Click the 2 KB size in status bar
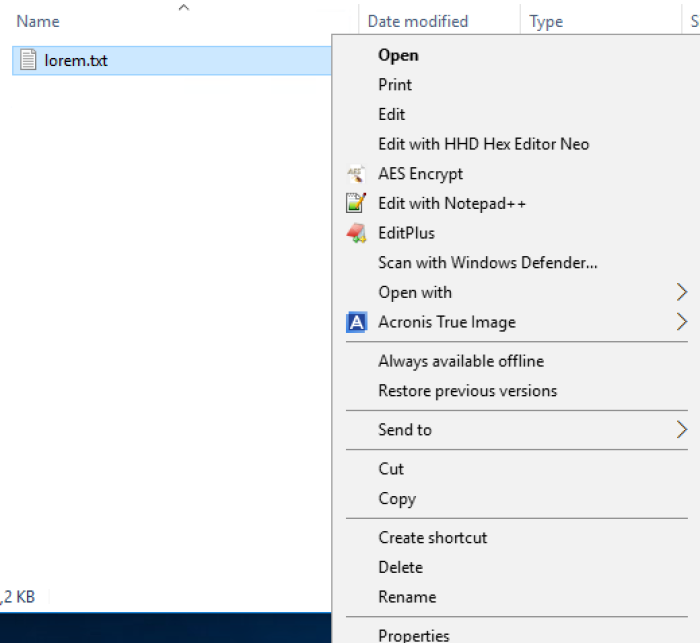Screen dimensions: 700x643 [18, 597]
